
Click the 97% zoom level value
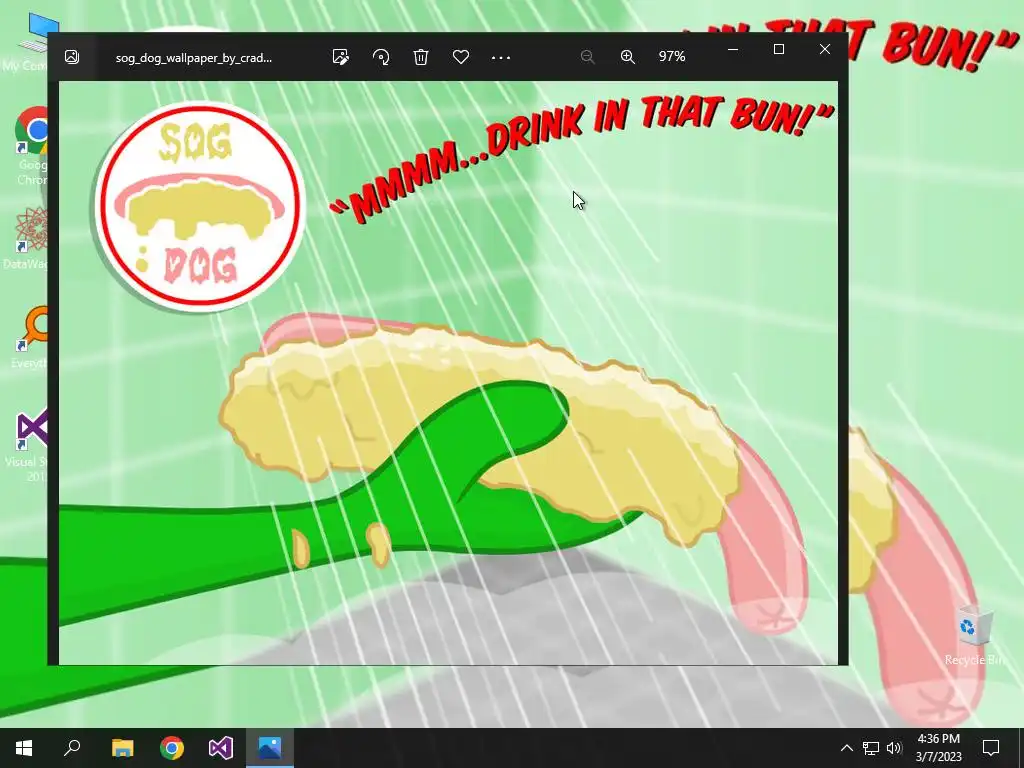tap(672, 57)
